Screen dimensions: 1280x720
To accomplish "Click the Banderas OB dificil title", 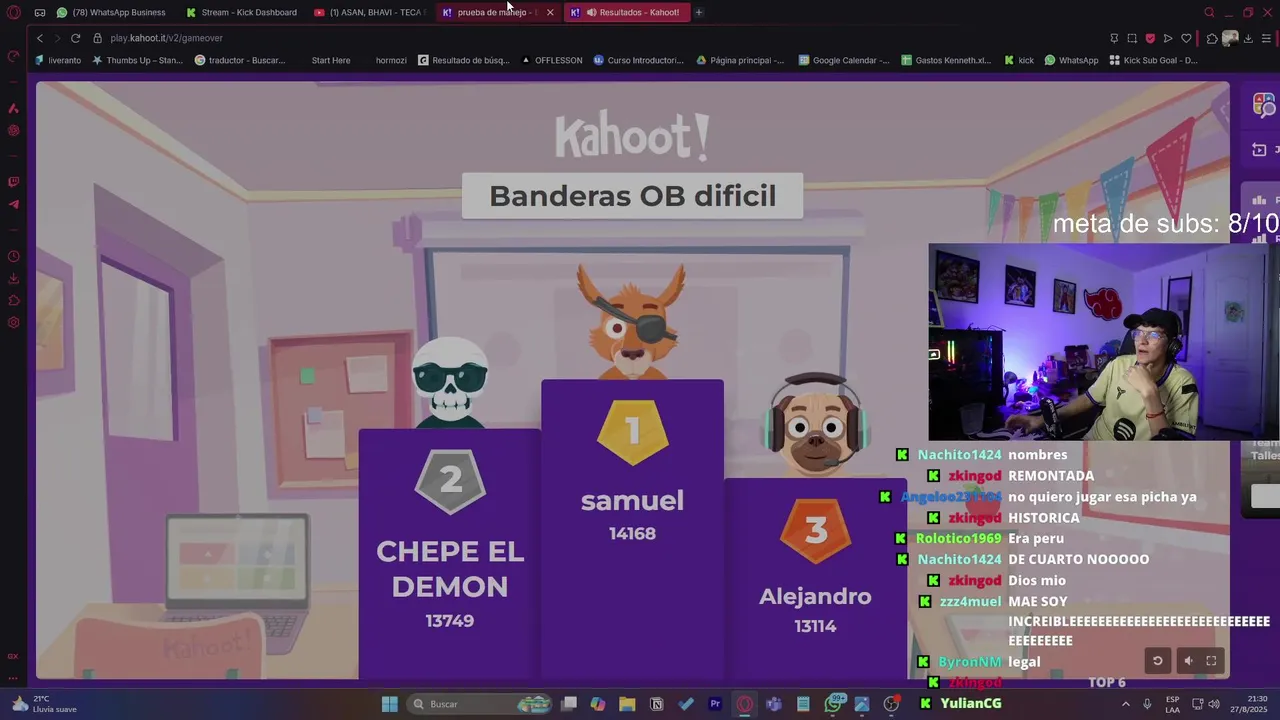I will pos(632,196).
